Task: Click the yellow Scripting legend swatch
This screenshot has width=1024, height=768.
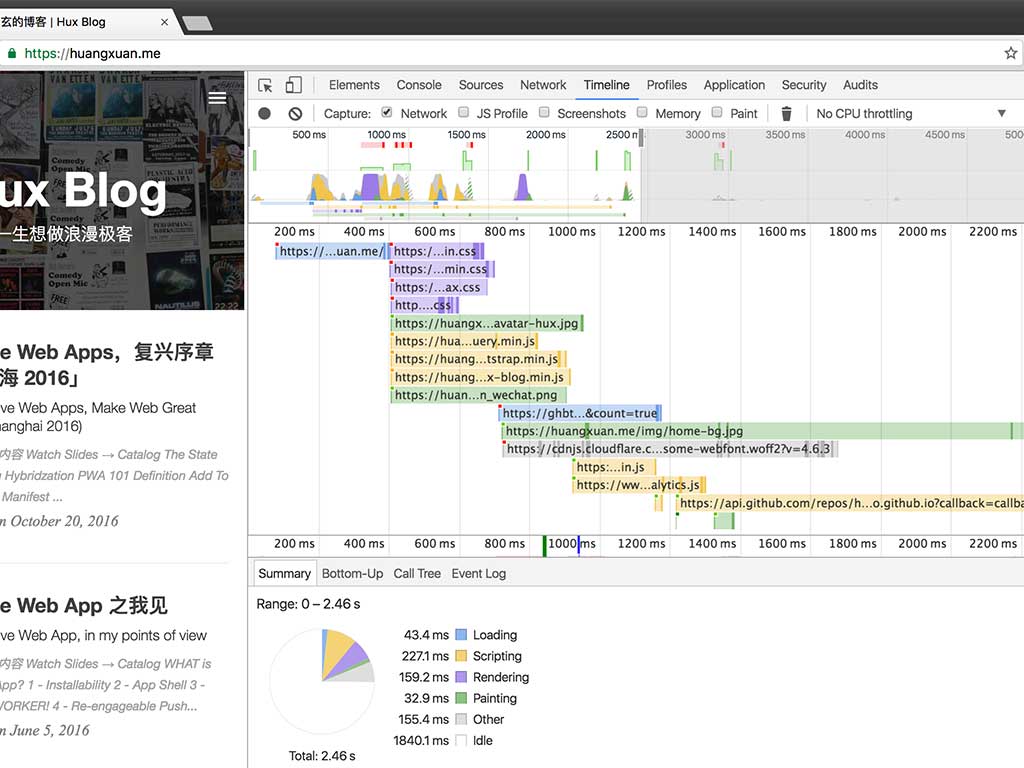Action: click(x=461, y=656)
